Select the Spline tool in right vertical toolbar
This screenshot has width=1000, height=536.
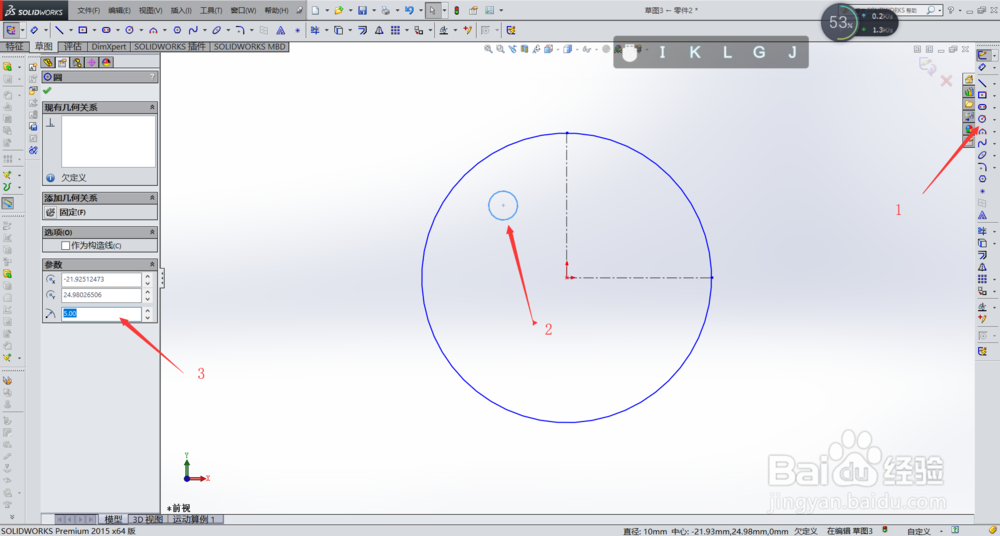[x=982, y=143]
